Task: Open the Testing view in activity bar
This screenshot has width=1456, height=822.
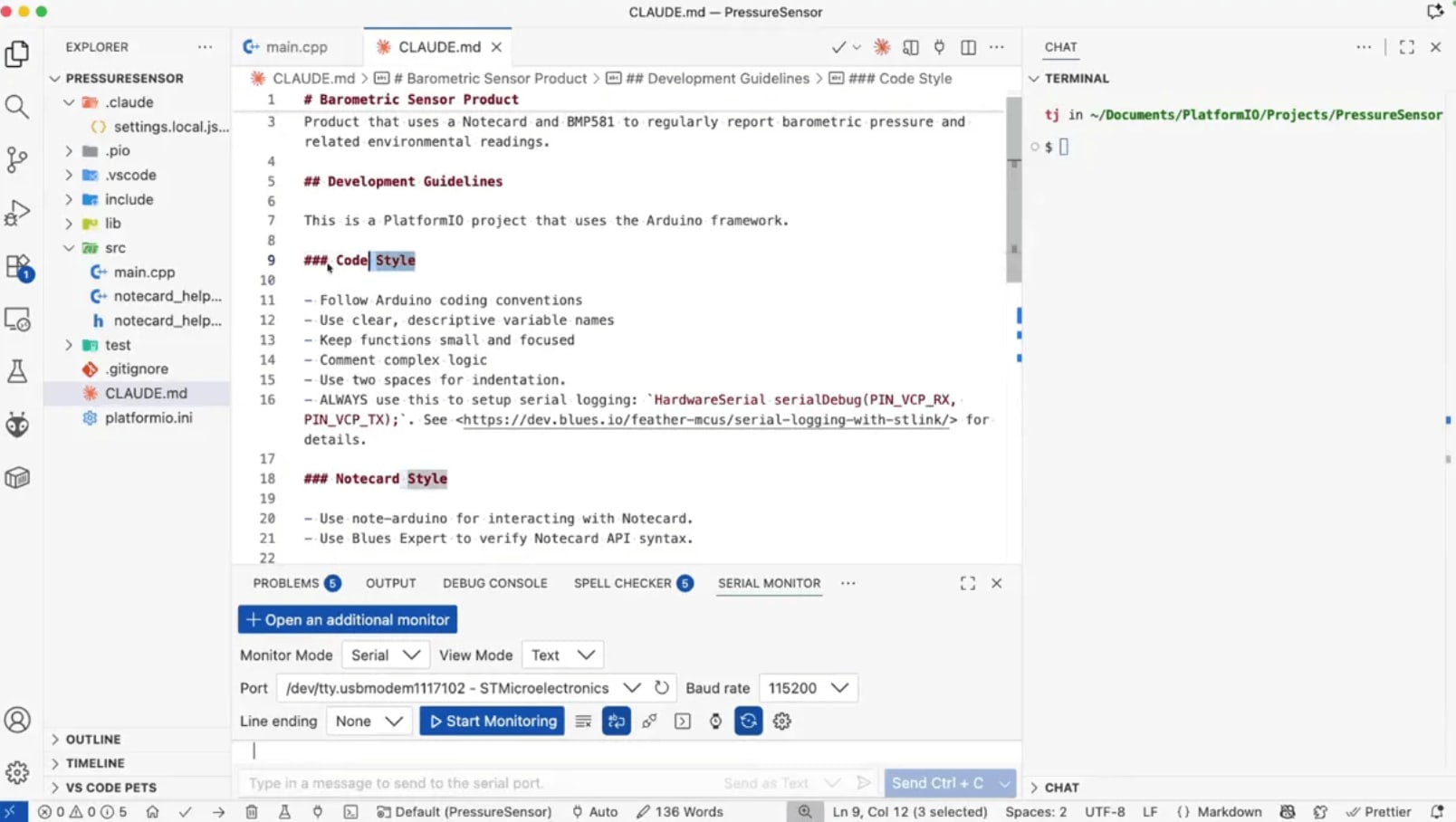Action: pos(18,371)
